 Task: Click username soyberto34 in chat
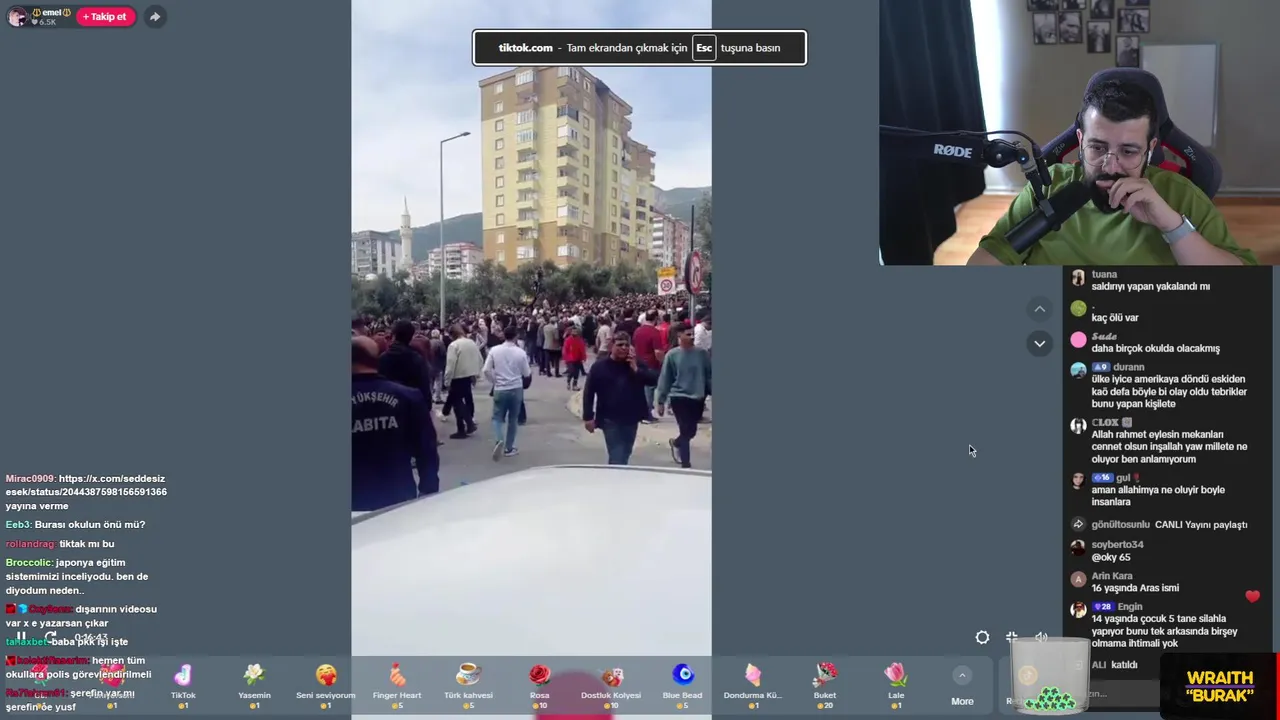1117,545
